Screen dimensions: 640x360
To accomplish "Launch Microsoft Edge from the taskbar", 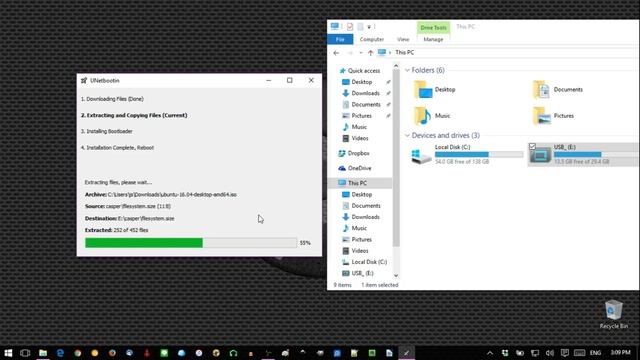I will coord(60,353).
